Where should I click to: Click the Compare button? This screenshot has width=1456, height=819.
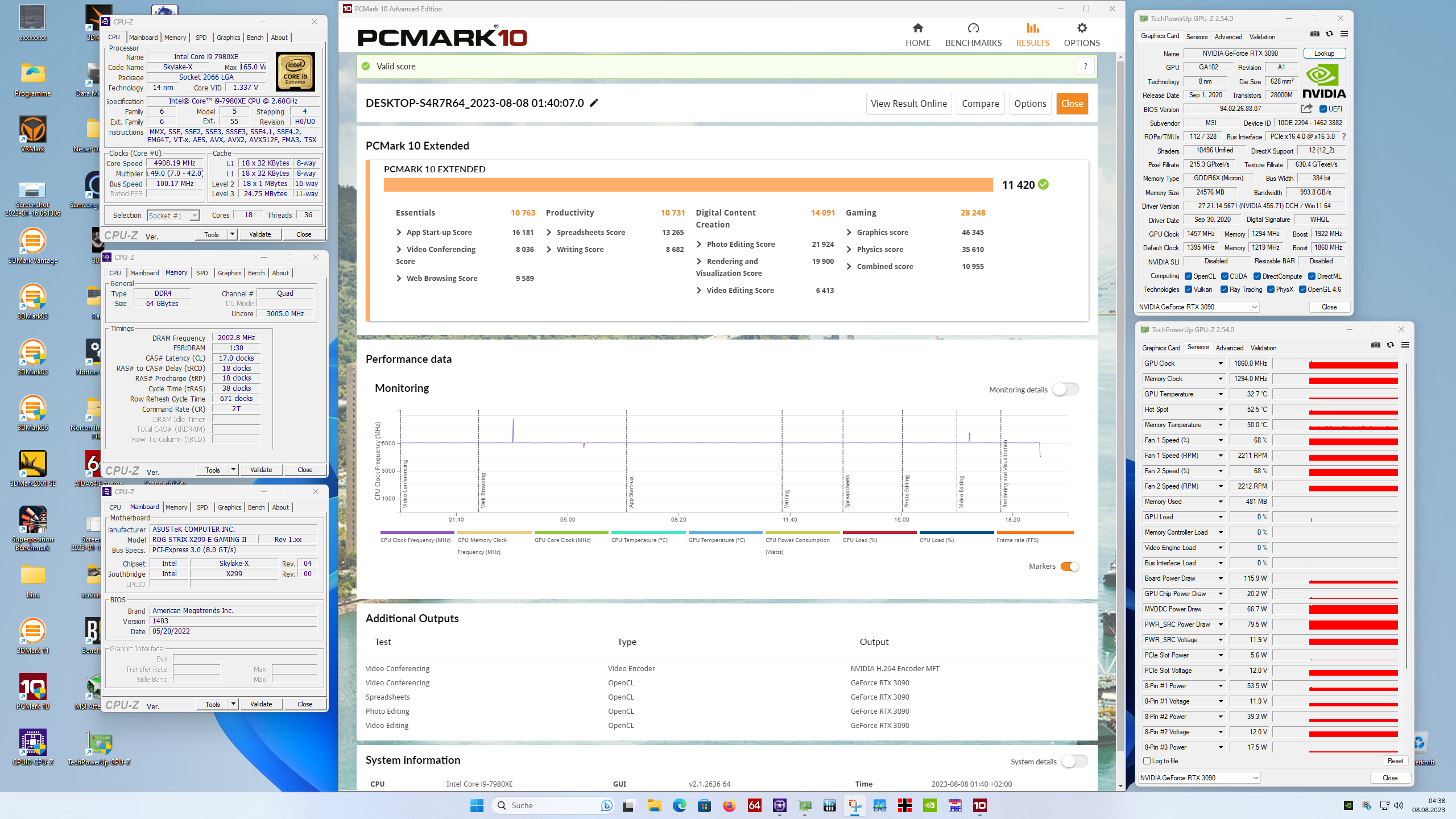tap(981, 104)
